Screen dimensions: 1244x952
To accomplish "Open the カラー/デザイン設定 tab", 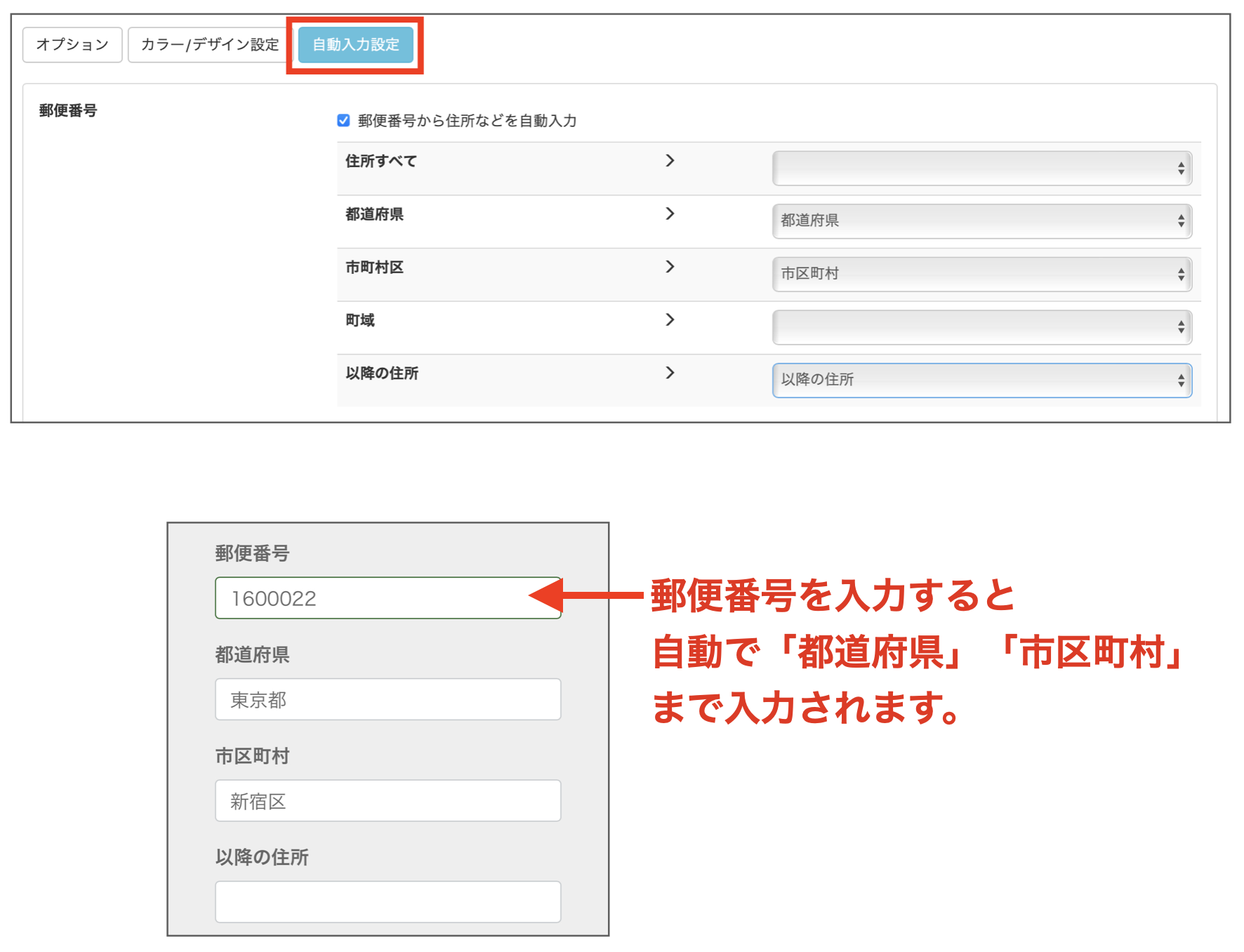I will [209, 44].
